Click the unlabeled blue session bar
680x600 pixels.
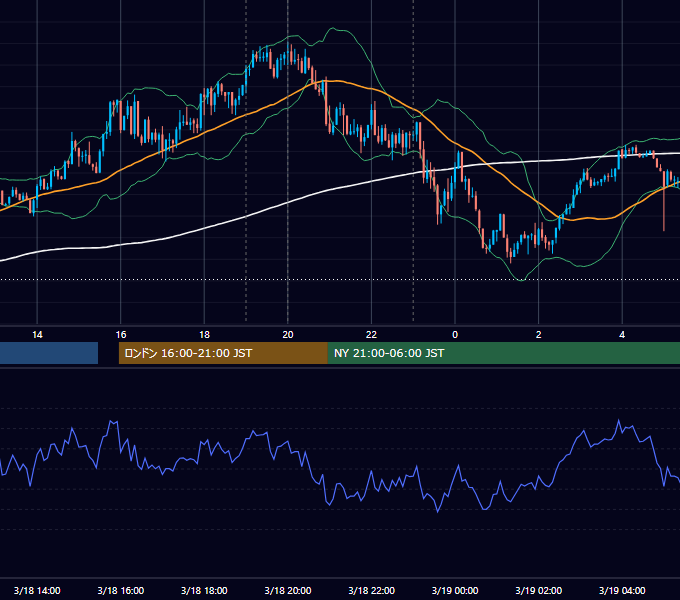tap(49, 353)
